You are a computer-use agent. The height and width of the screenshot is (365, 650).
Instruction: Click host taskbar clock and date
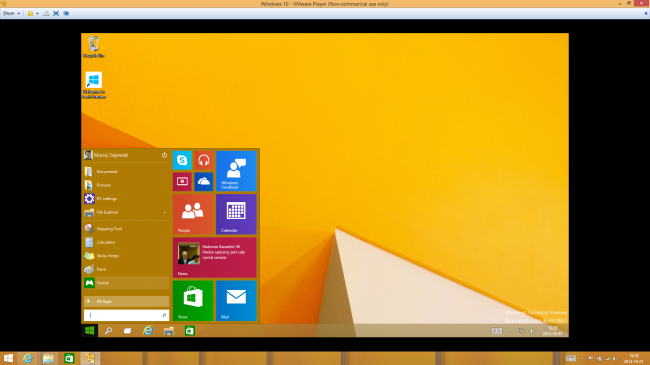[633, 358]
